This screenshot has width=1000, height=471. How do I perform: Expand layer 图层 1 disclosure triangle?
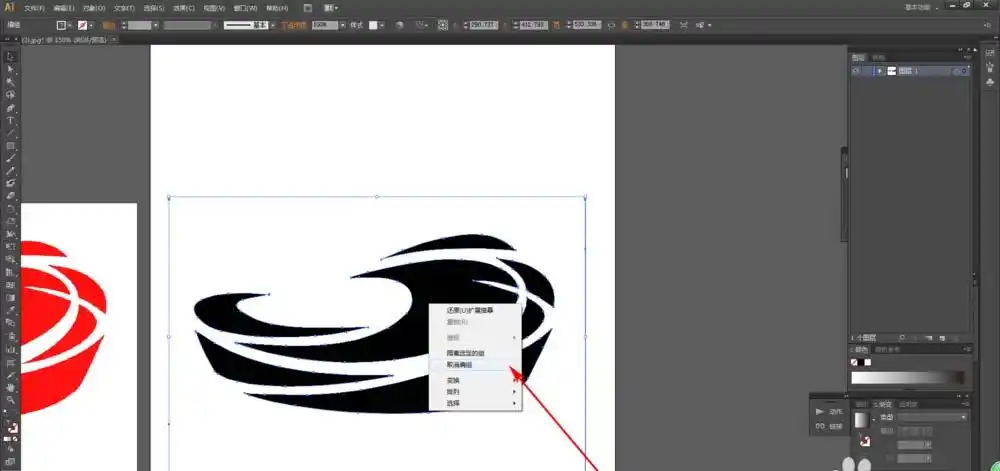click(878, 71)
